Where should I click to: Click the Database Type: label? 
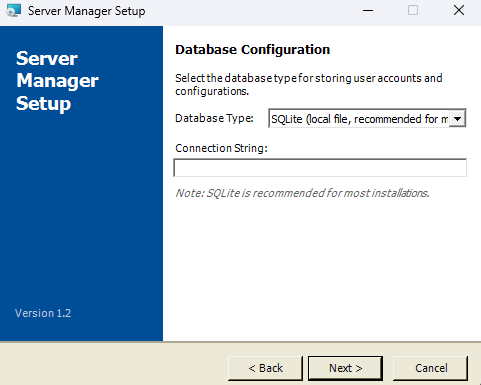click(214, 118)
